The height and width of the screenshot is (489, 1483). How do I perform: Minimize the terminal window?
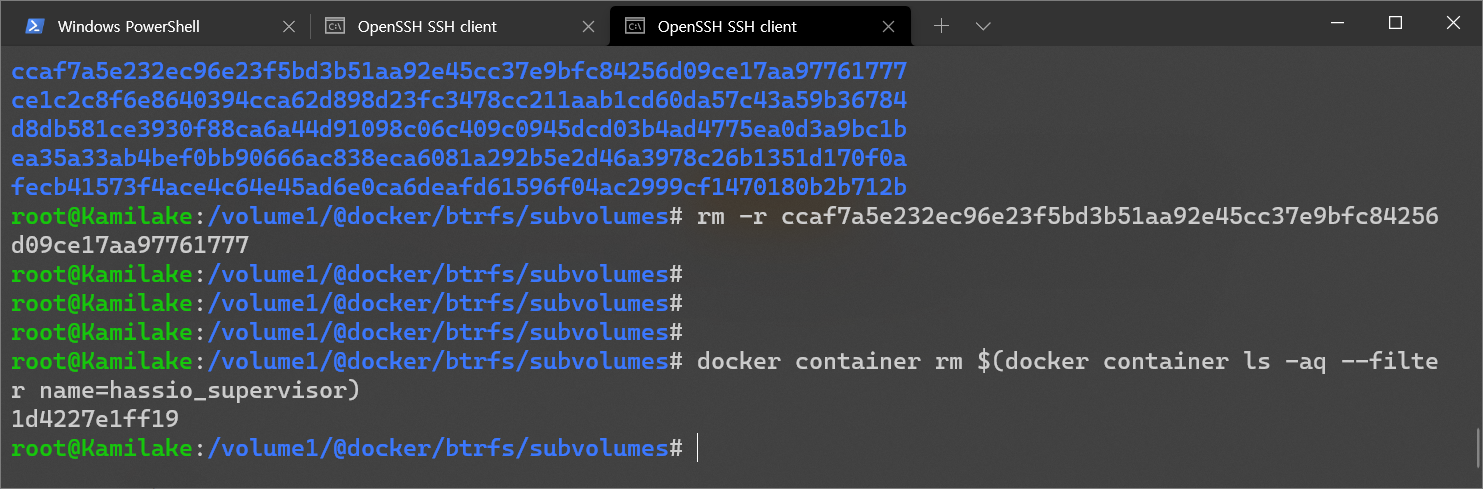point(1340,22)
